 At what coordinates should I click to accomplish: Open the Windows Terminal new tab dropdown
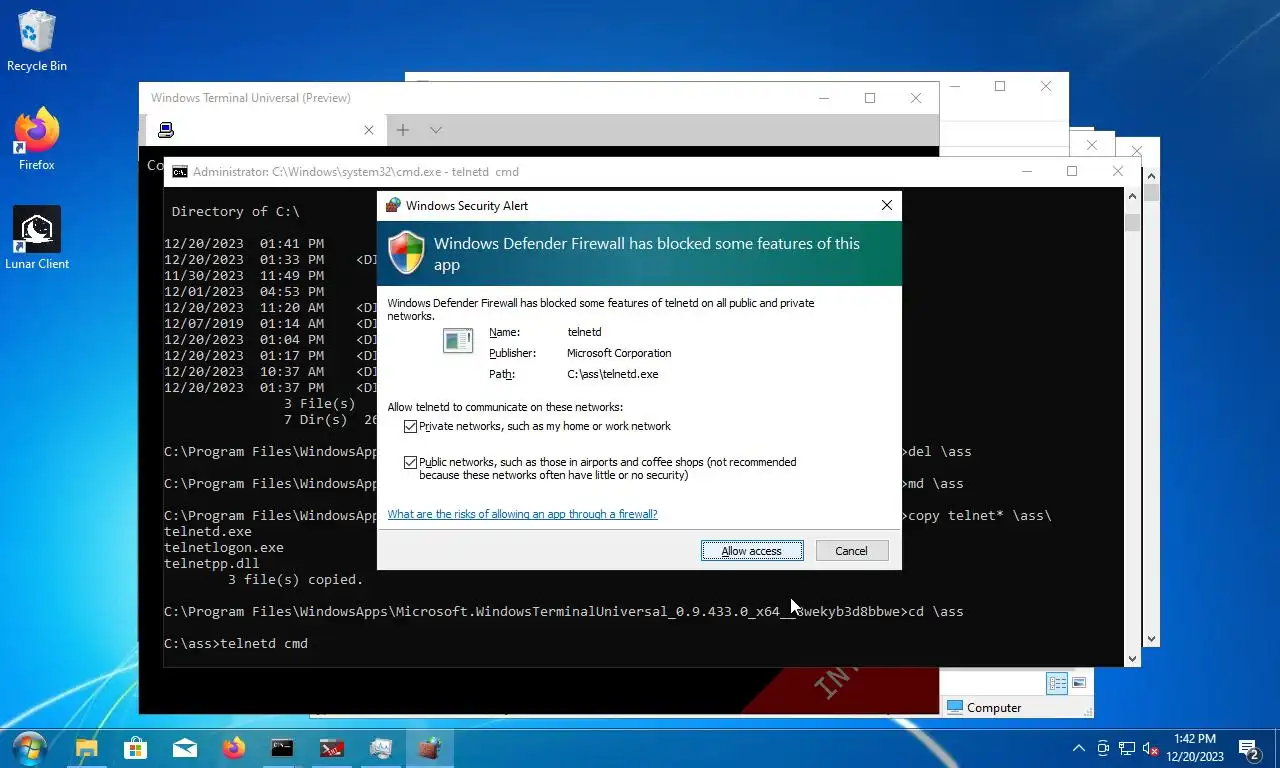436,130
